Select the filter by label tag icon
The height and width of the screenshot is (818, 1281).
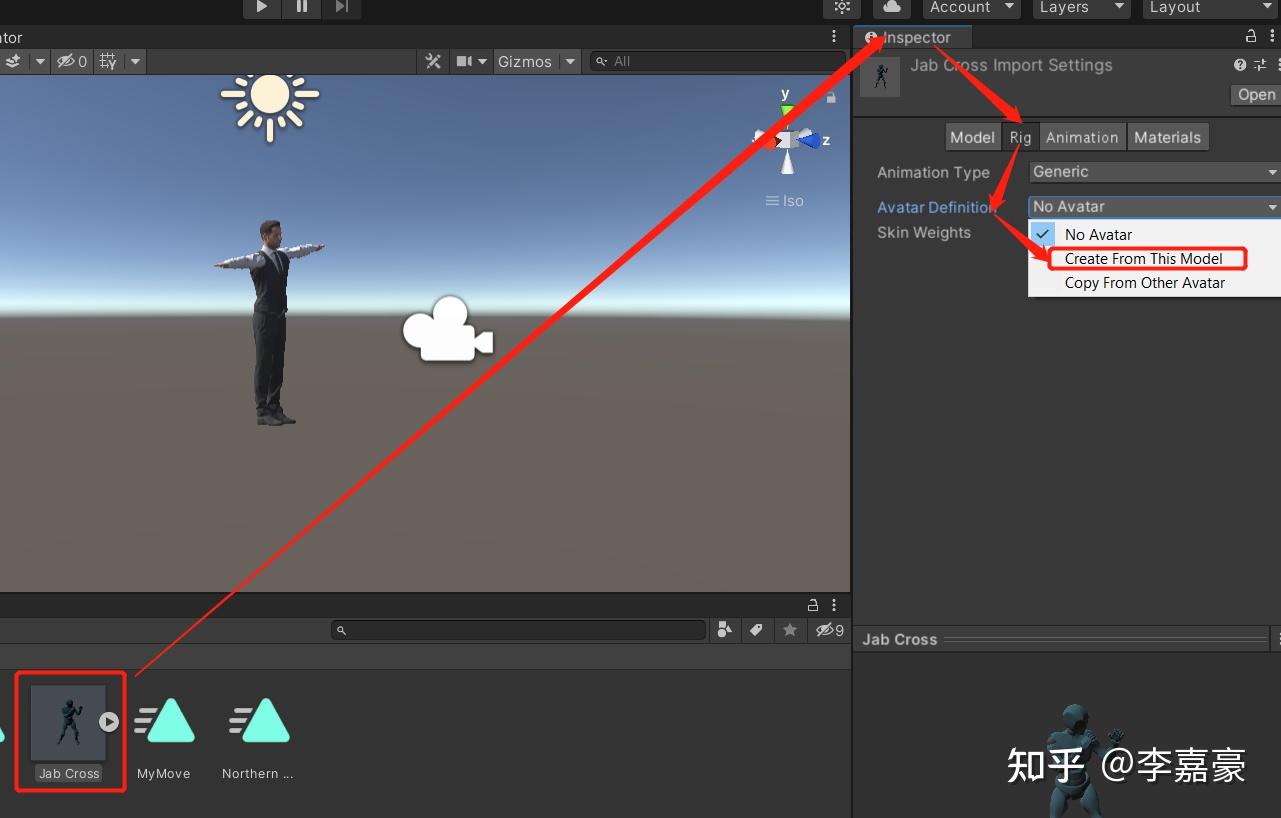pos(756,629)
